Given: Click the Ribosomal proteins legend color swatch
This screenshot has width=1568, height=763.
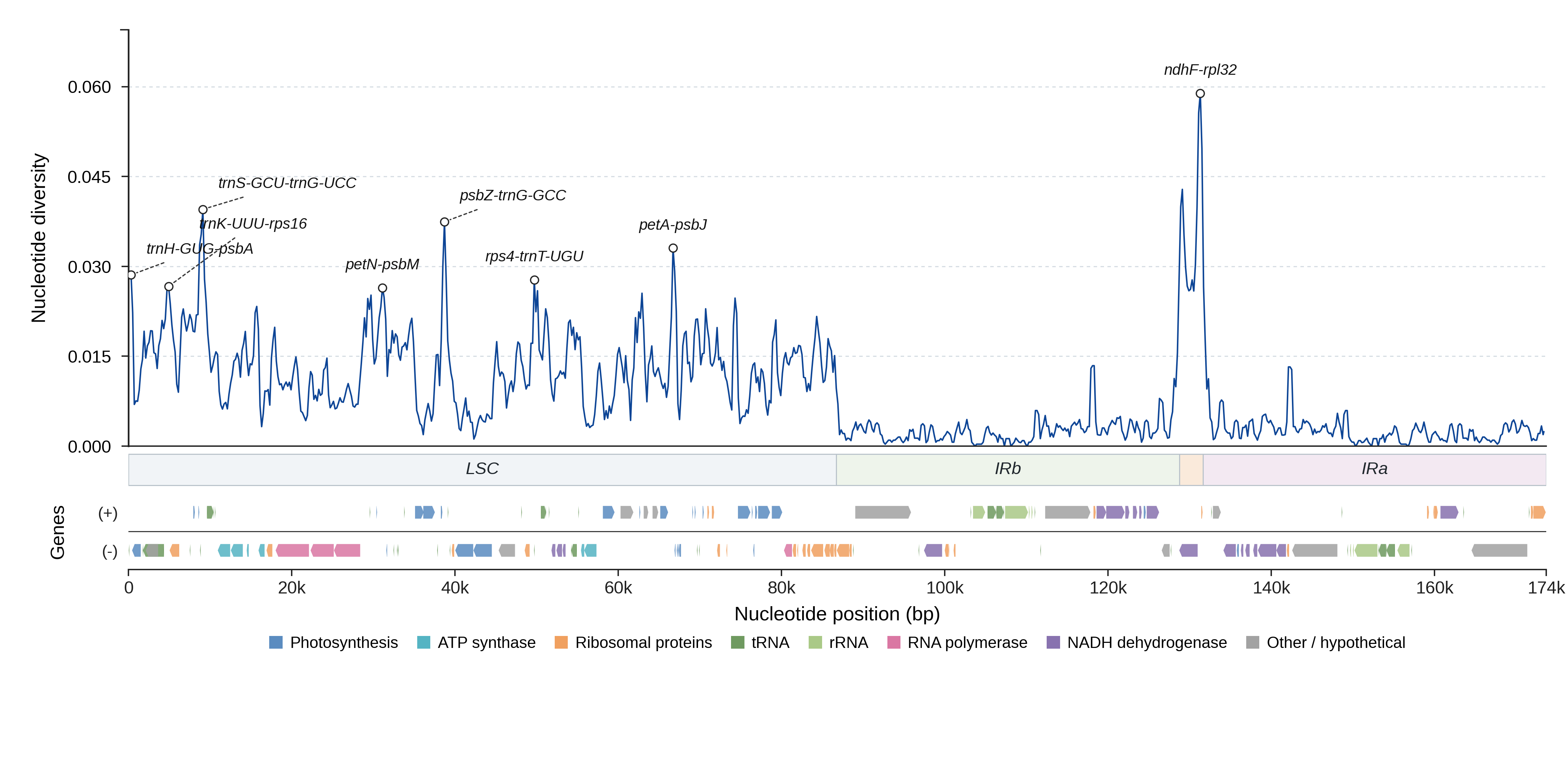Looking at the screenshot, I should tap(561, 642).
